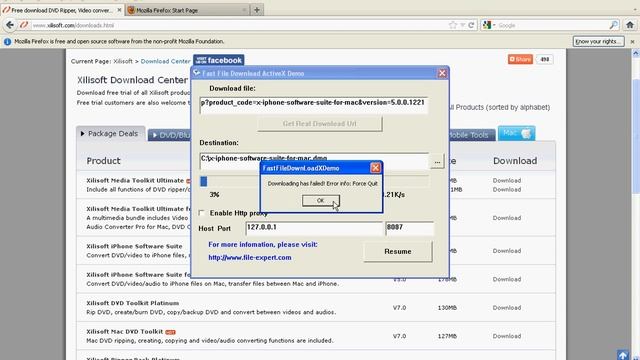Download Xilisoft Mac DVD Toolkit
Screen dimensions: 640x360
pos(507,336)
